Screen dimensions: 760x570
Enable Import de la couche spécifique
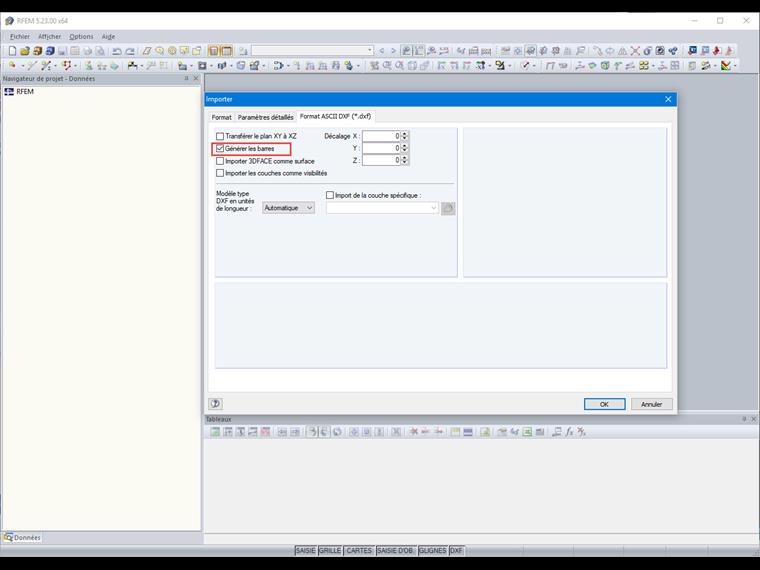[x=330, y=195]
